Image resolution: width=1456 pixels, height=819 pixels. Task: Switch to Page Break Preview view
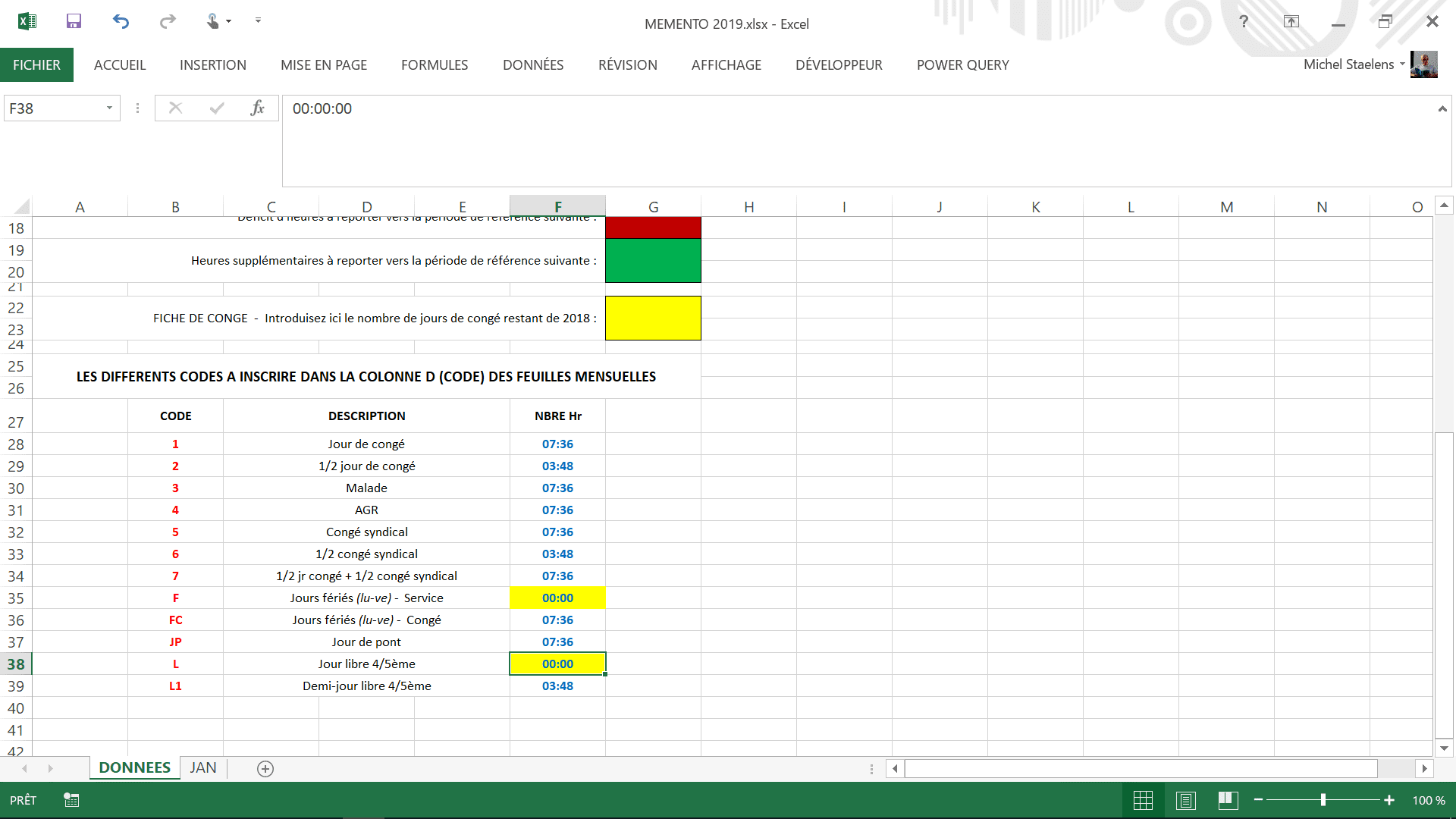1228,800
